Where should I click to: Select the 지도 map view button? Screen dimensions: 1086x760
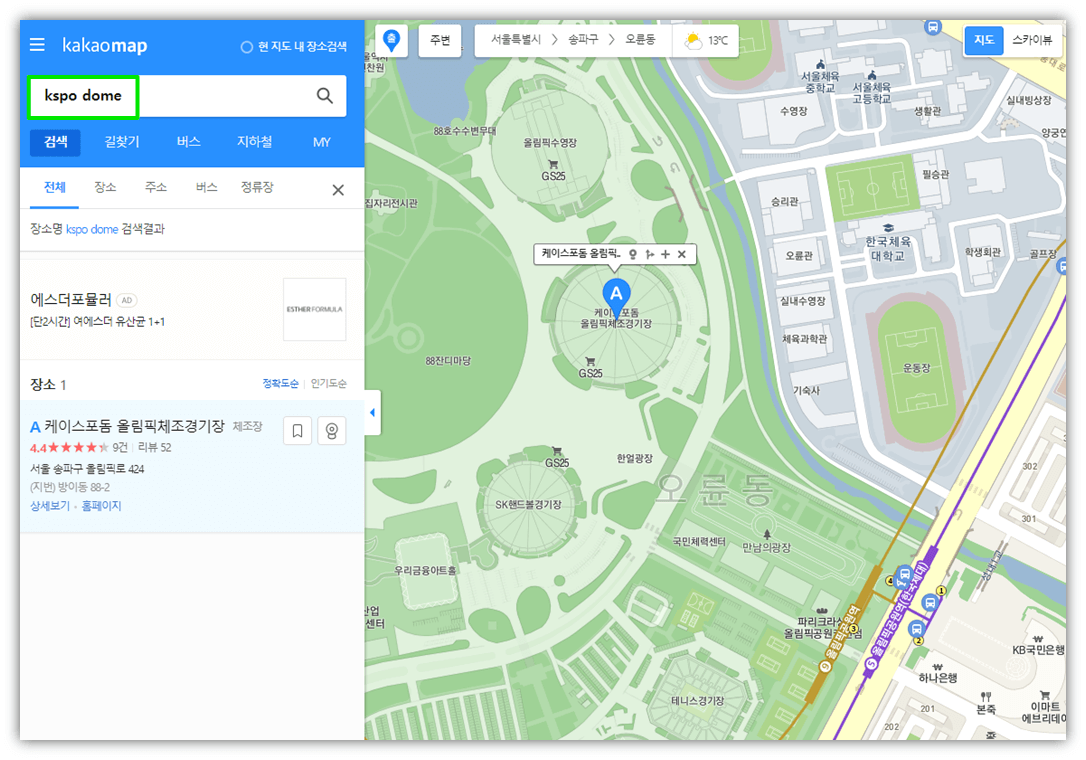[983, 40]
